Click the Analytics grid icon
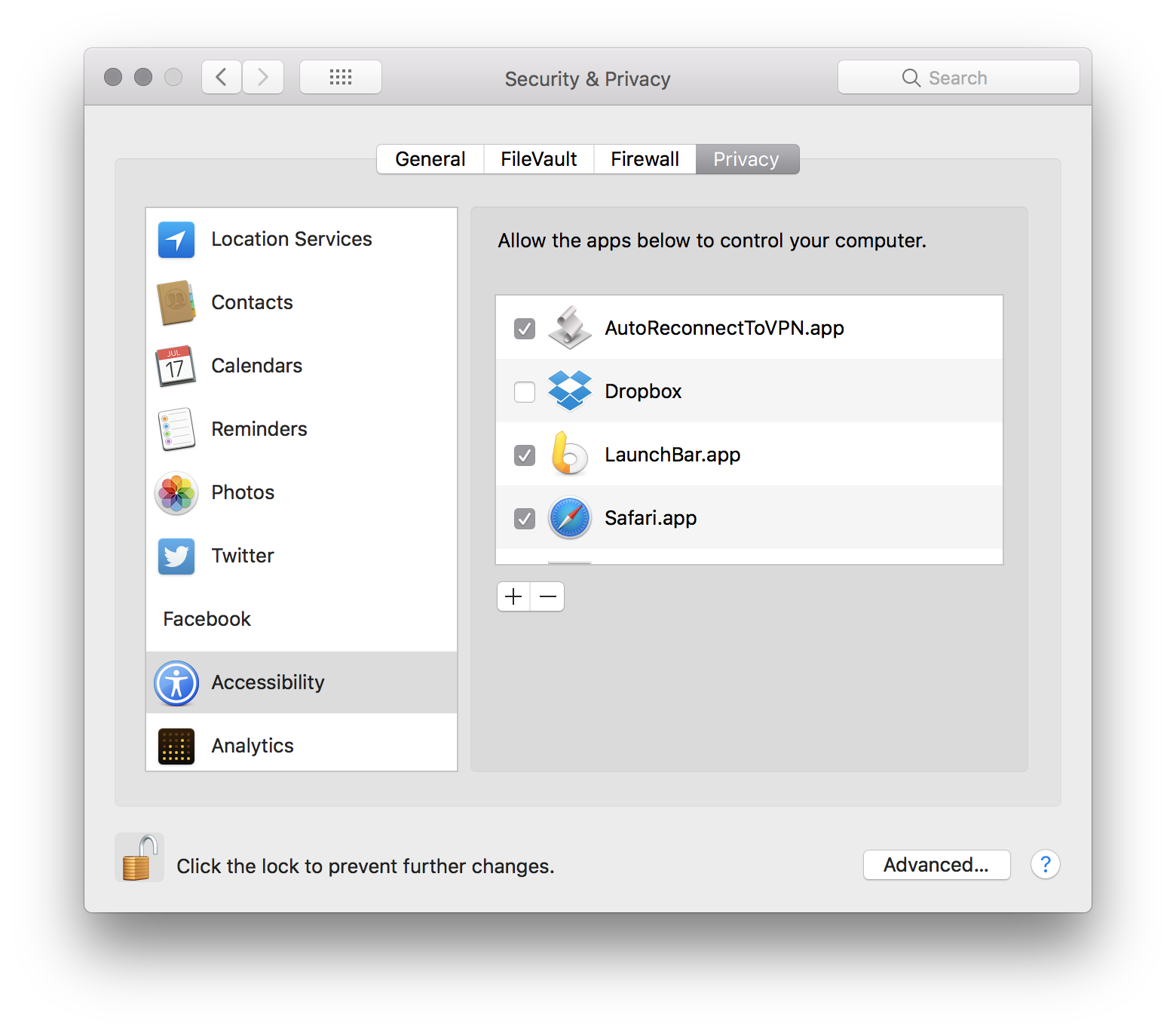Screen dimensions: 1176x1033 pos(176,746)
